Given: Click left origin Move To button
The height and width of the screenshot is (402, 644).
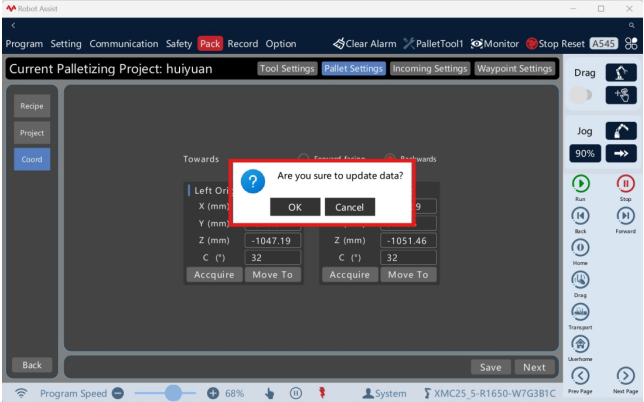Looking at the screenshot, I should pyautogui.click(x=273, y=275).
